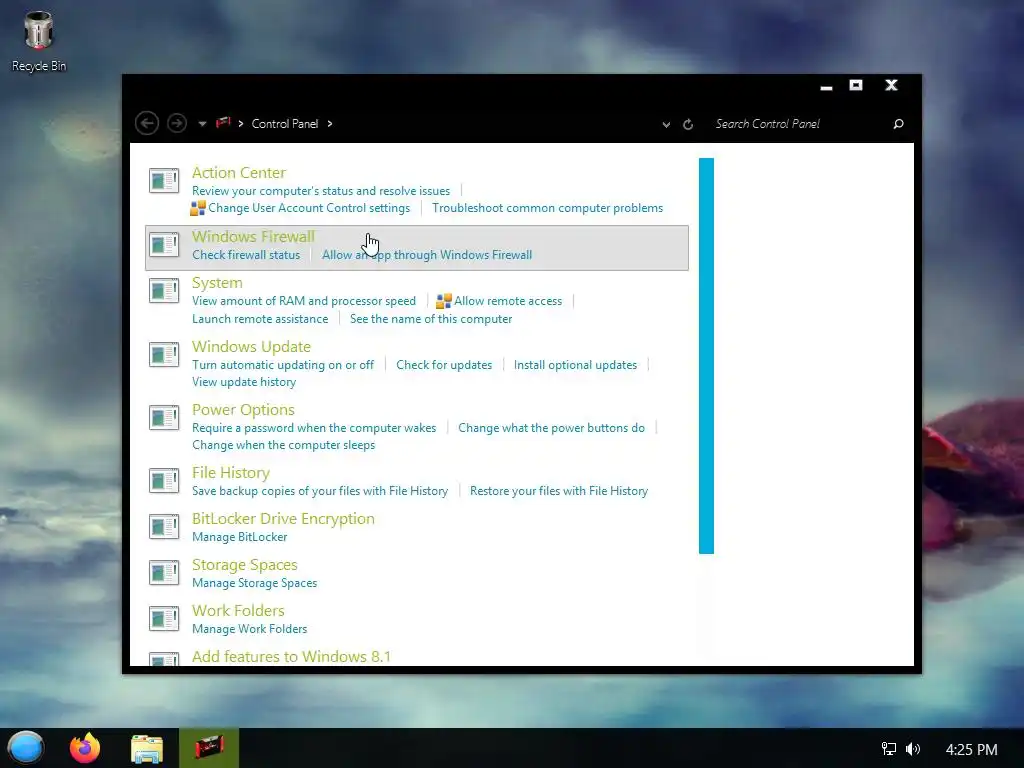The height and width of the screenshot is (768, 1024).
Task: Open View amount of RAM and processor speed
Action: (x=304, y=300)
